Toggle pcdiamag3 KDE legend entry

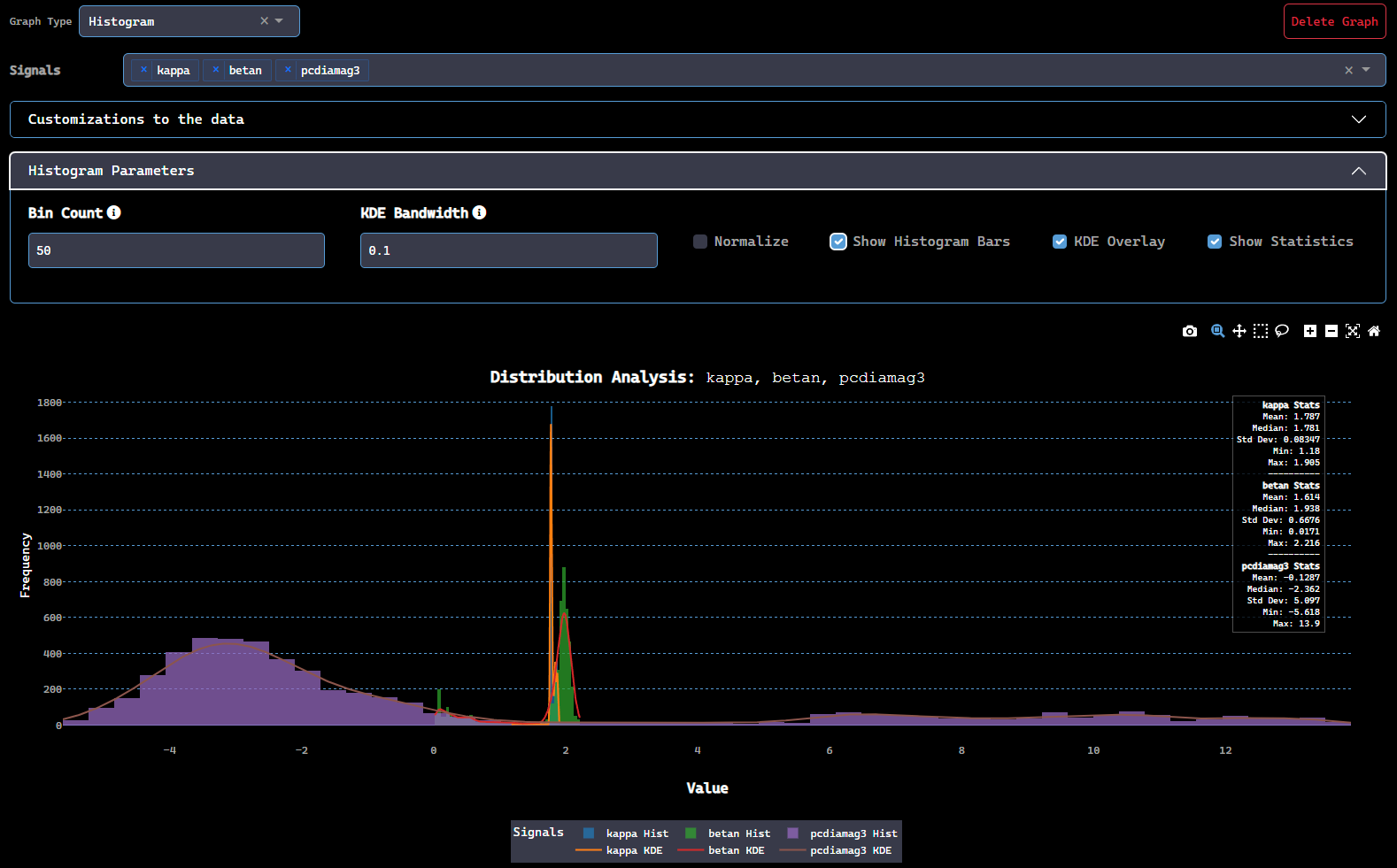pos(836,850)
